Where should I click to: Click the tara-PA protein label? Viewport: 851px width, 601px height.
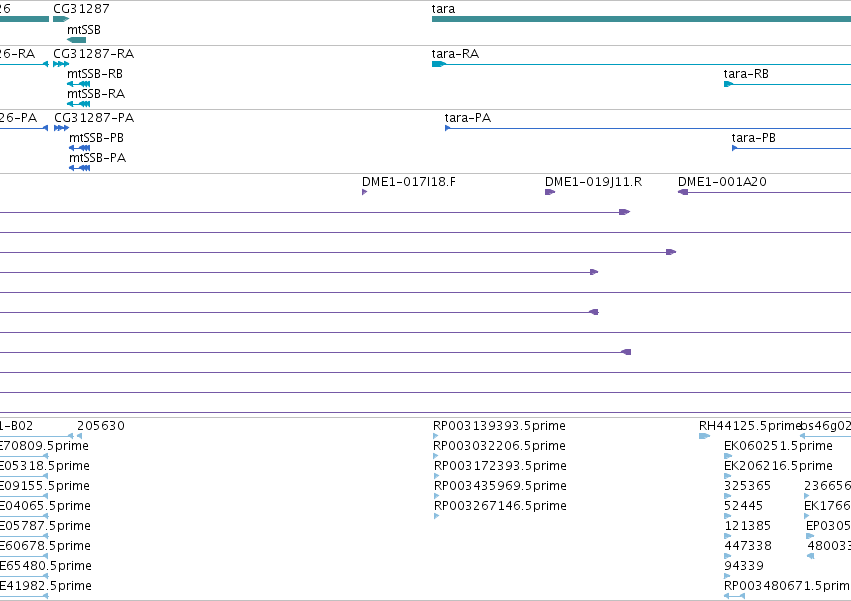click(467, 118)
